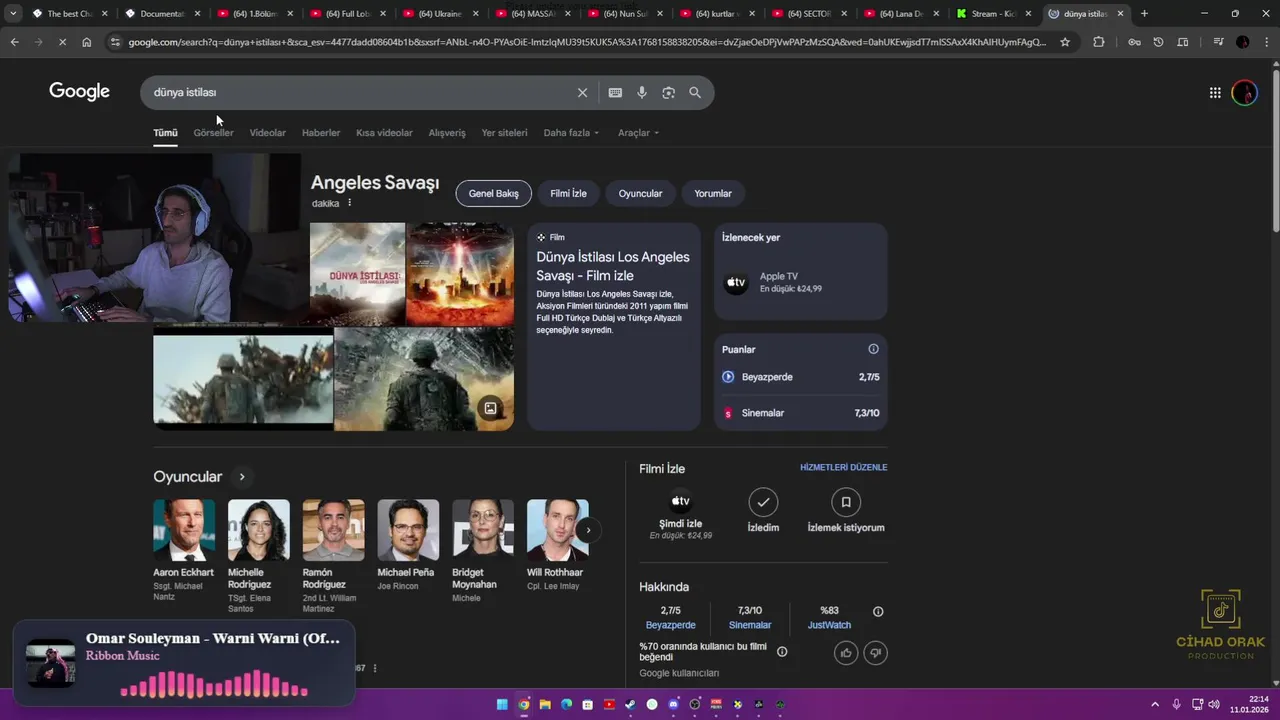The width and height of the screenshot is (1280, 720).
Task: Show info about user like percentage
Action: (x=782, y=652)
